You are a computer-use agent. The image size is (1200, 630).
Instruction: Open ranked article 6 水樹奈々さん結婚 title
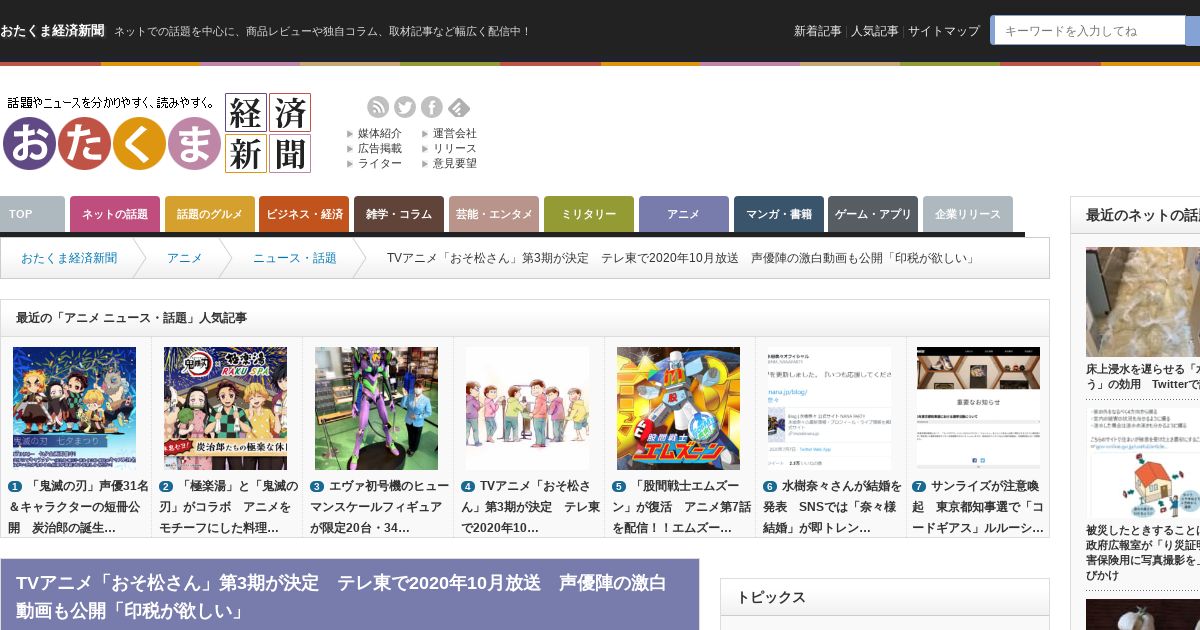click(x=833, y=506)
